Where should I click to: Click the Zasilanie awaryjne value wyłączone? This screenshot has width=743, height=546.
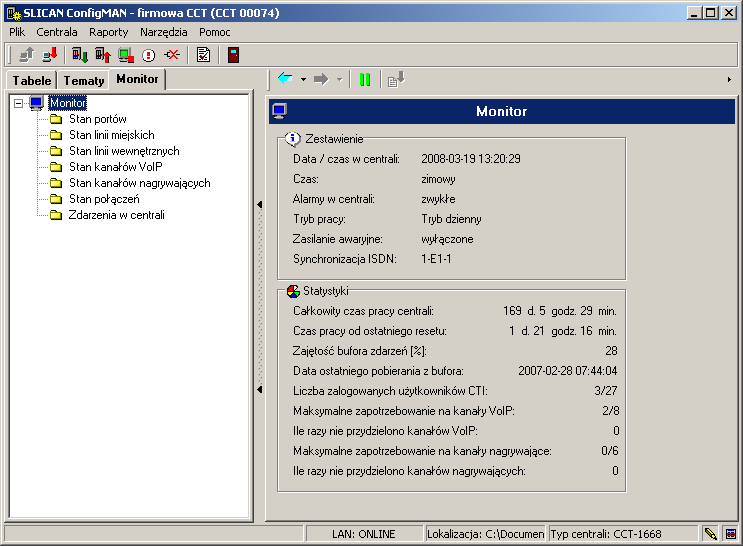pyautogui.click(x=447, y=239)
